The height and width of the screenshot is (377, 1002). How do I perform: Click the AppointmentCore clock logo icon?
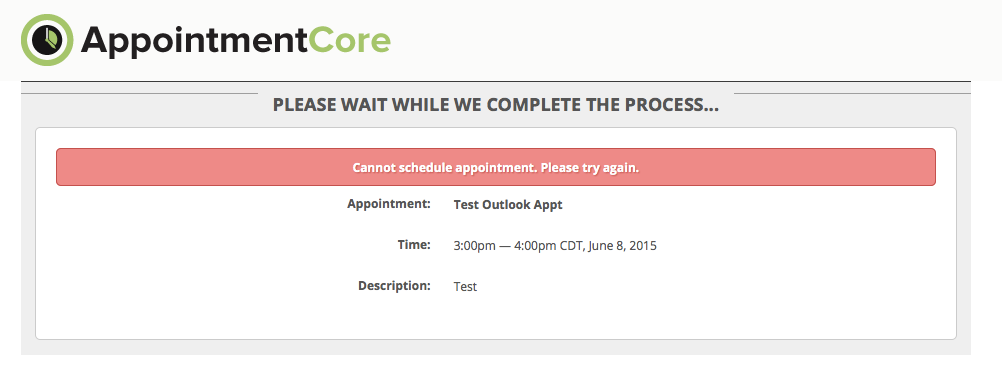pos(47,40)
